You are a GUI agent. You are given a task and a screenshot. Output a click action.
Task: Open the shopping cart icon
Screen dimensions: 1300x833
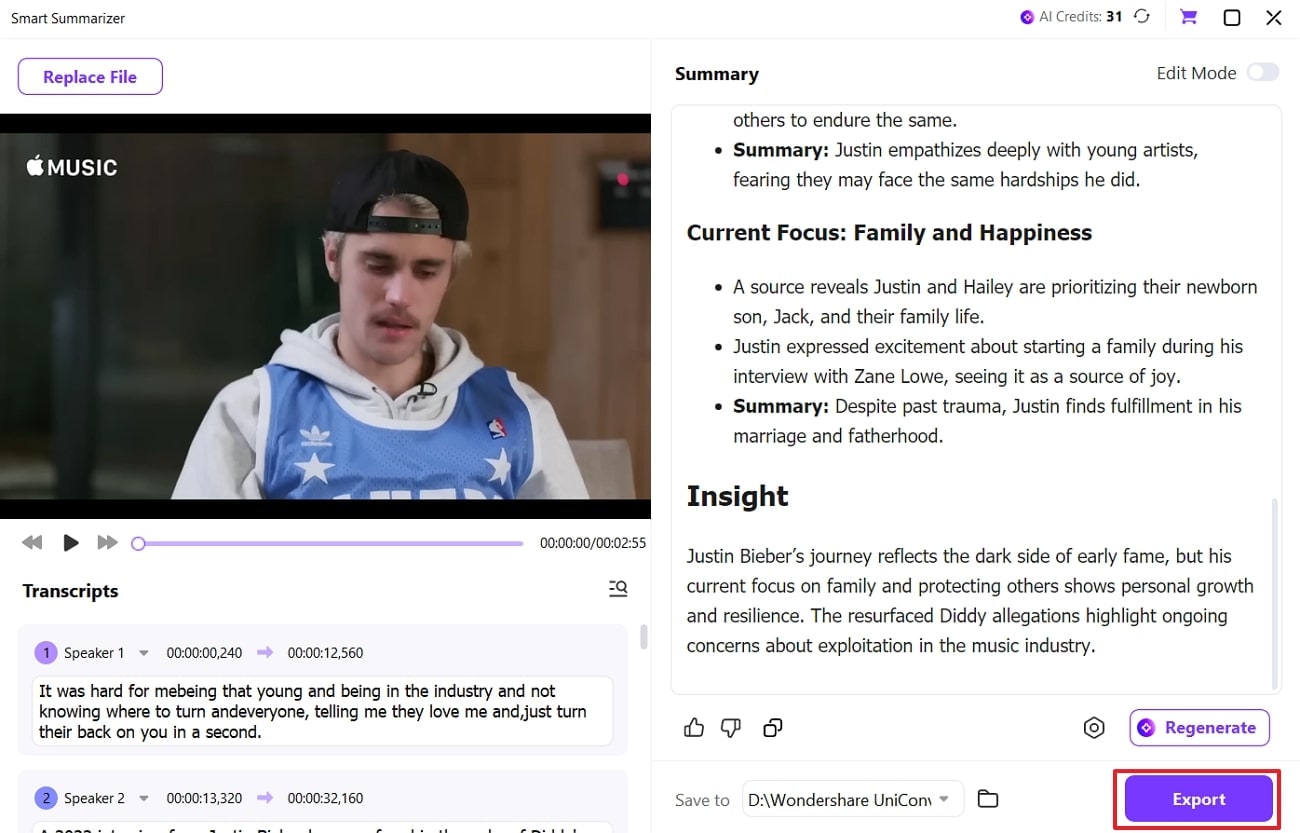(1188, 17)
